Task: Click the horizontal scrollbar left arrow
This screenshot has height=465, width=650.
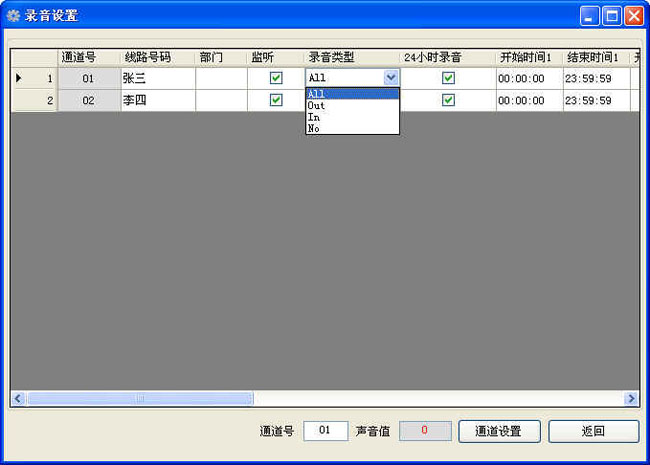Action: (x=18, y=398)
